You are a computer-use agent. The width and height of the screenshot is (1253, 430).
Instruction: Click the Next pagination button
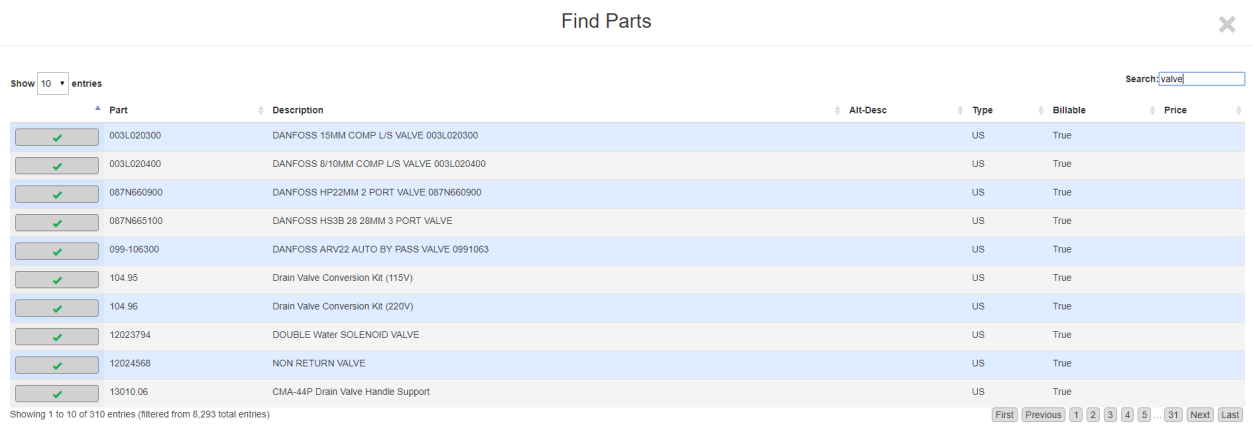1200,415
